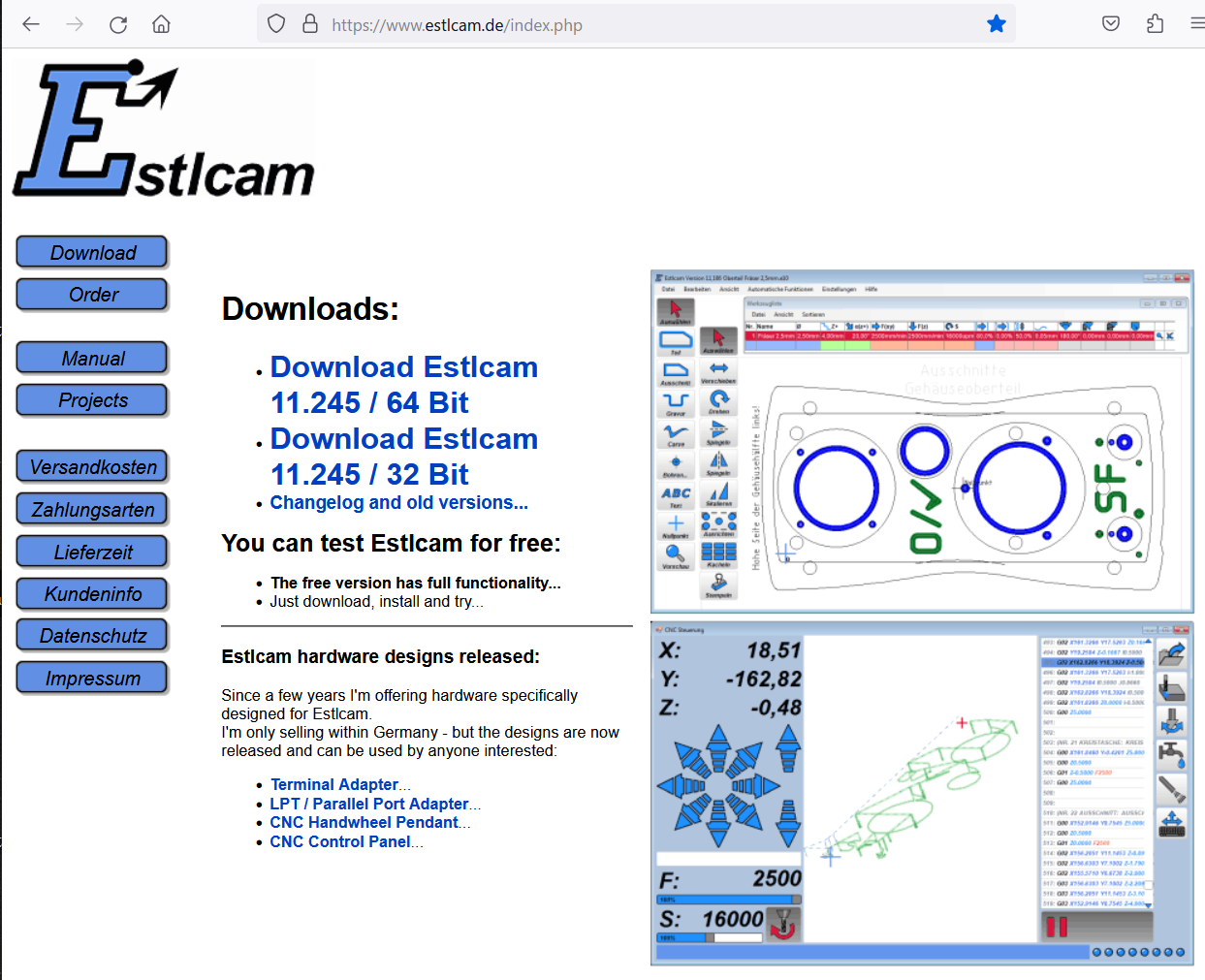The image size is (1205, 980).
Task: Bookmark this page with the star
Action: (996, 24)
